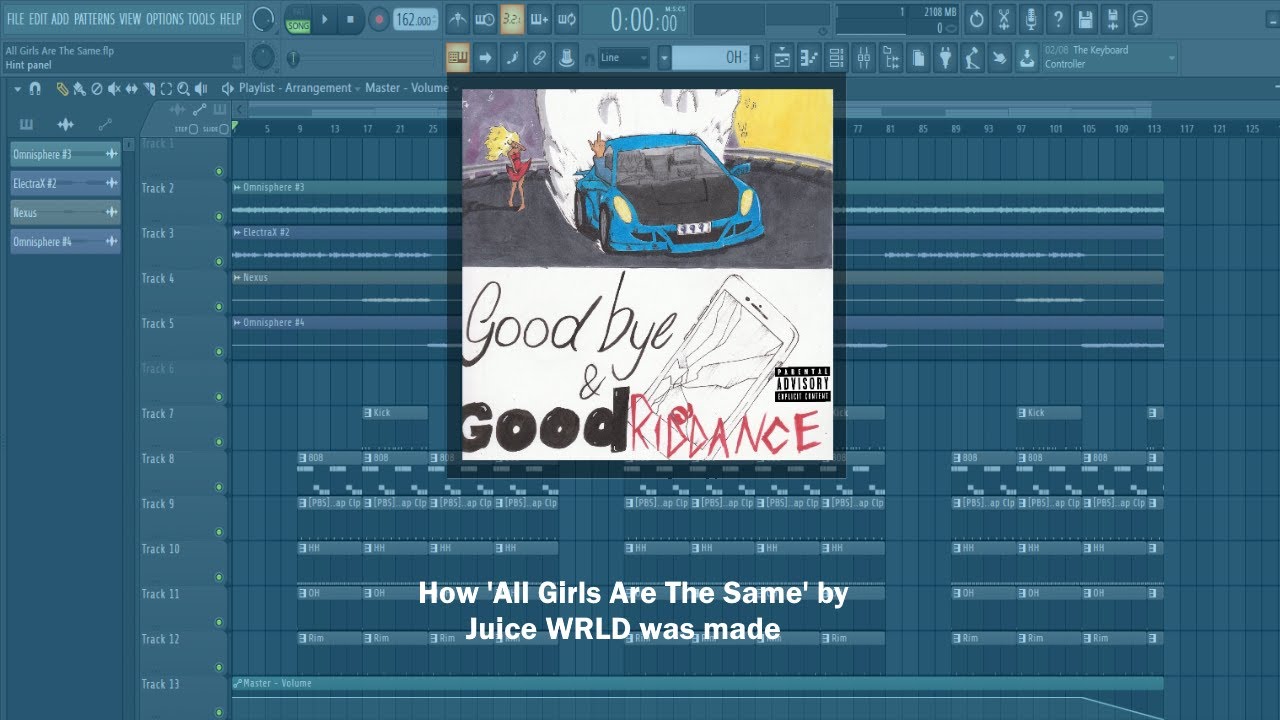
Task: Click the question mark help icon
Action: click(1058, 19)
